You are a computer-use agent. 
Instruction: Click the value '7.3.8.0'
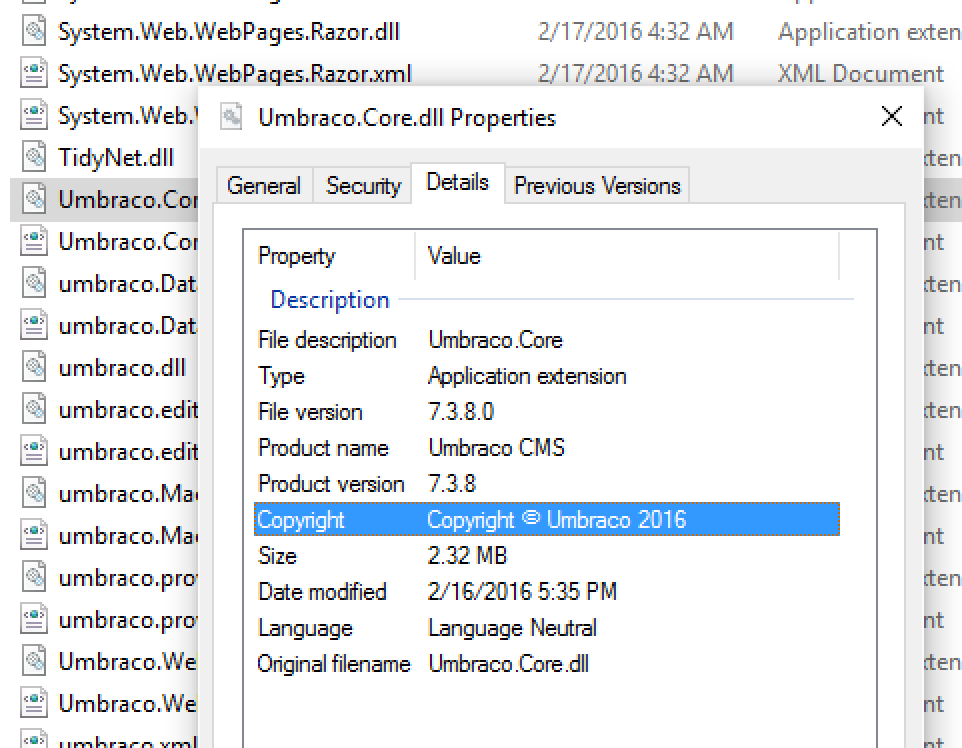(x=461, y=412)
